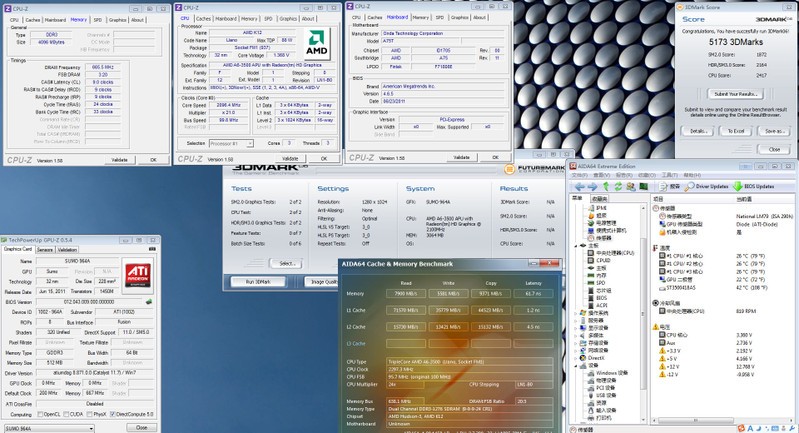Click the ATI Radeon logo in GPU-Z

coord(138,275)
